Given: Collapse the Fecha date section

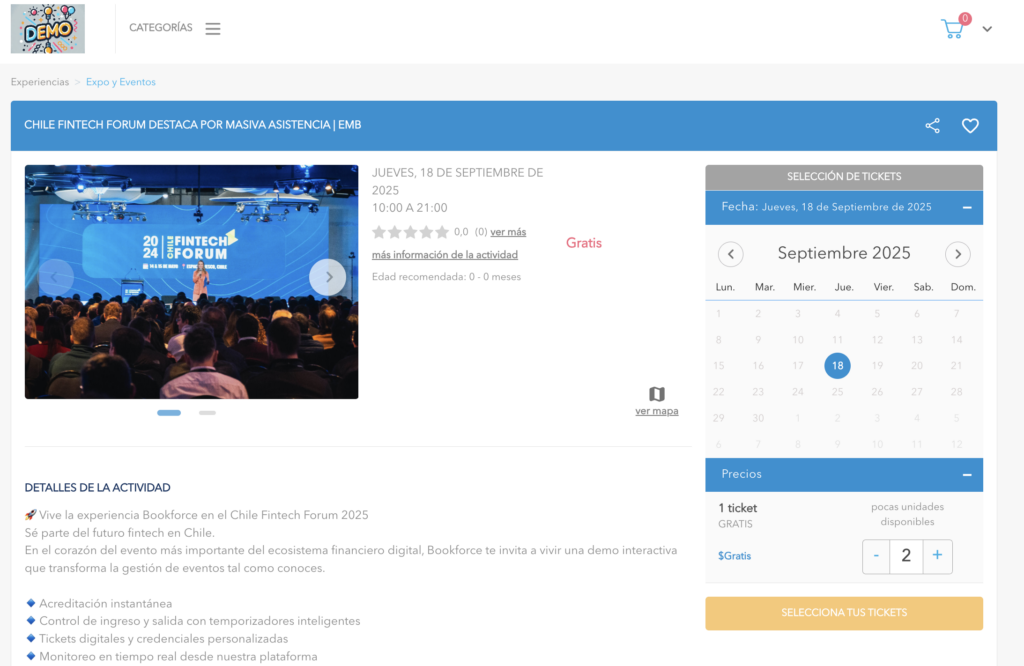Looking at the screenshot, I should 967,208.
